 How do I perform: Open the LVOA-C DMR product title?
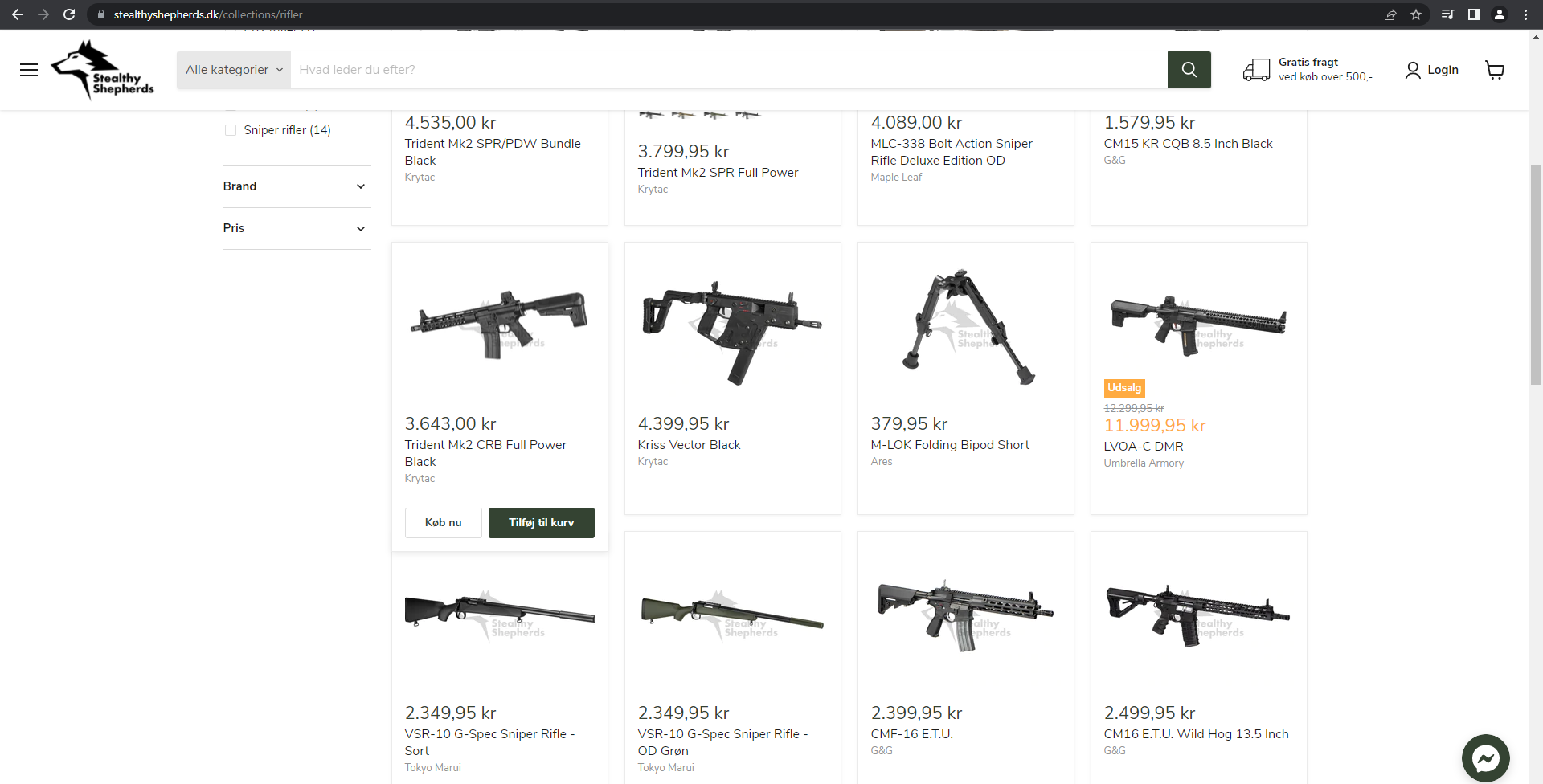(1143, 447)
